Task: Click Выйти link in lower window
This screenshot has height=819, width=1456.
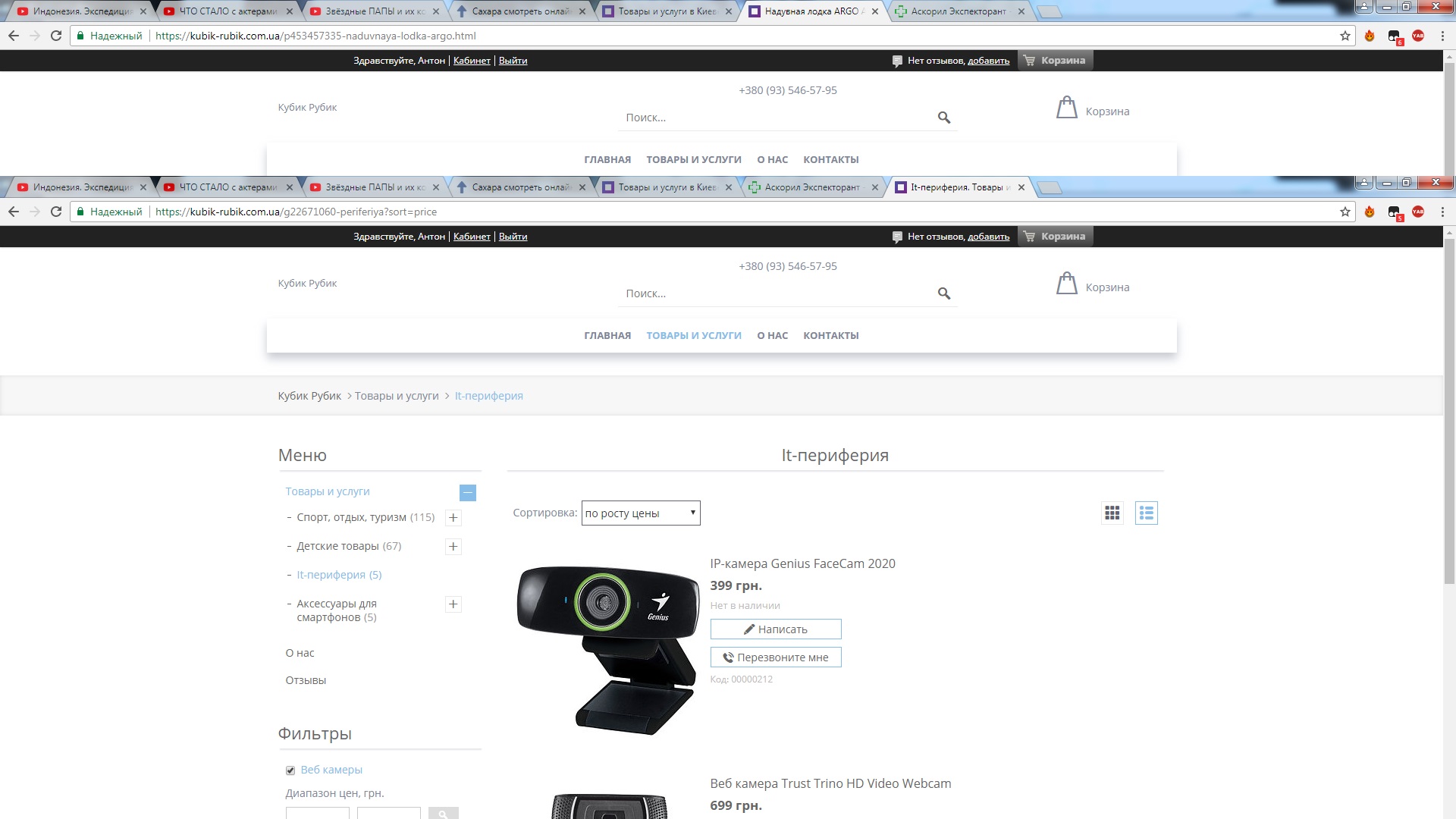Action: pyautogui.click(x=513, y=237)
